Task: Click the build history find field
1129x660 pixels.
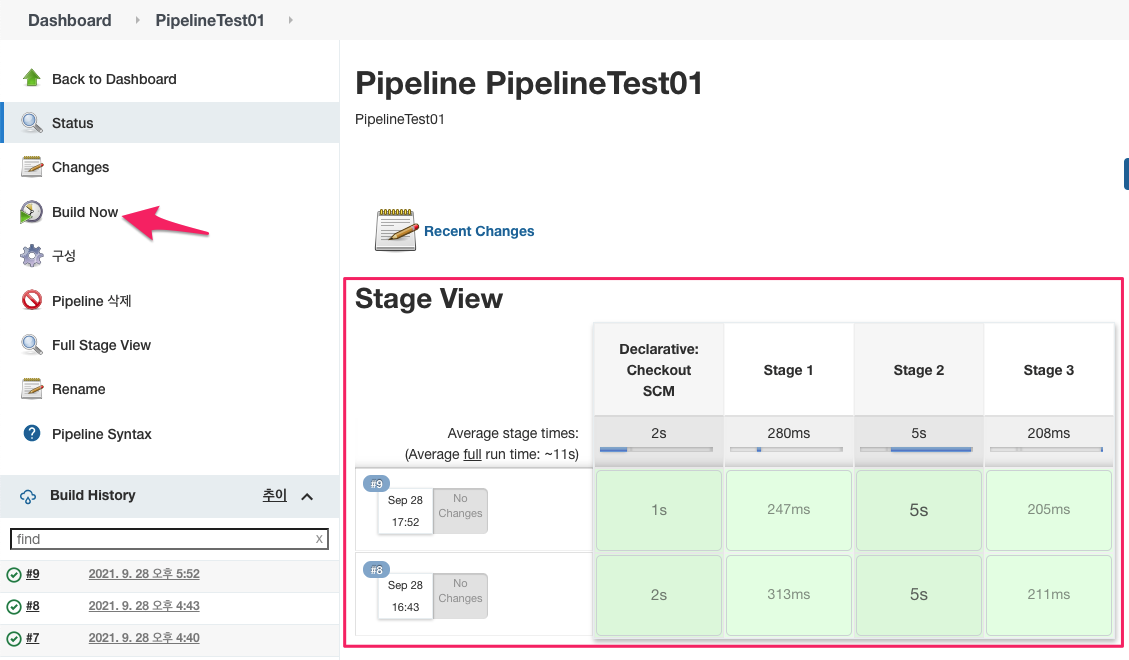Action: (x=164, y=539)
